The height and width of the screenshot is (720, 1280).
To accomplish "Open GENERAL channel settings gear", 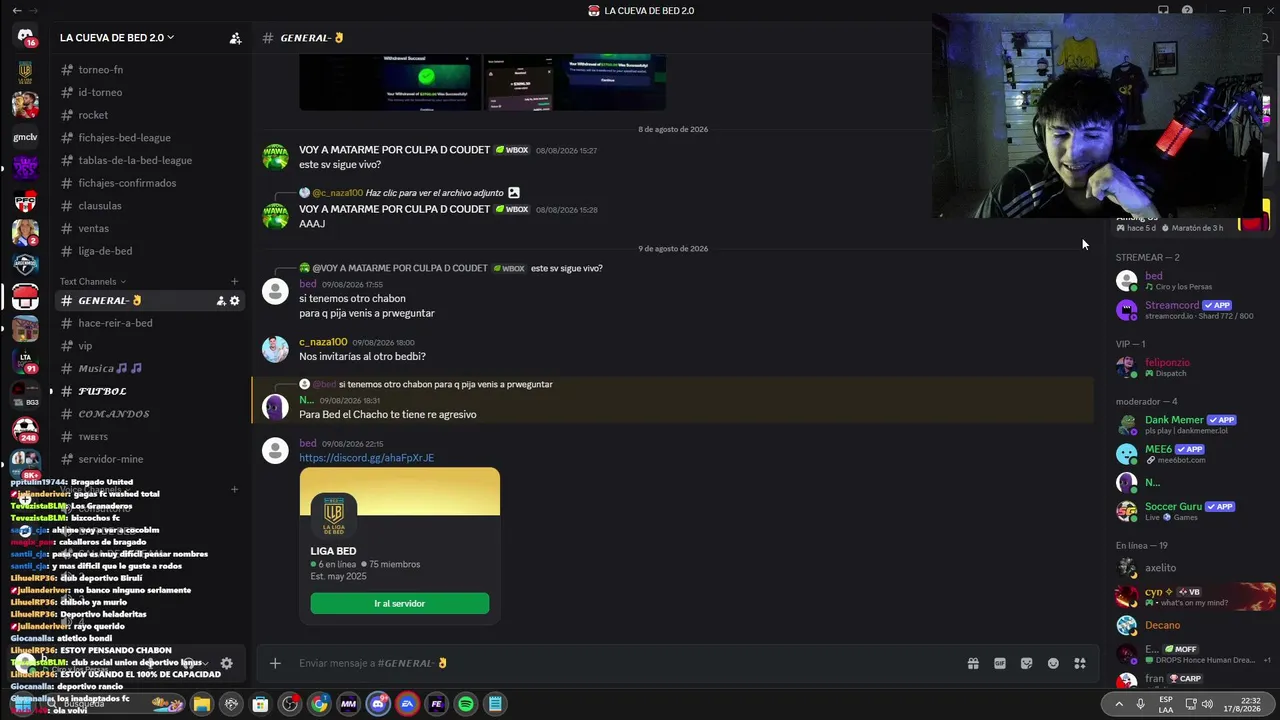I will [x=235, y=301].
